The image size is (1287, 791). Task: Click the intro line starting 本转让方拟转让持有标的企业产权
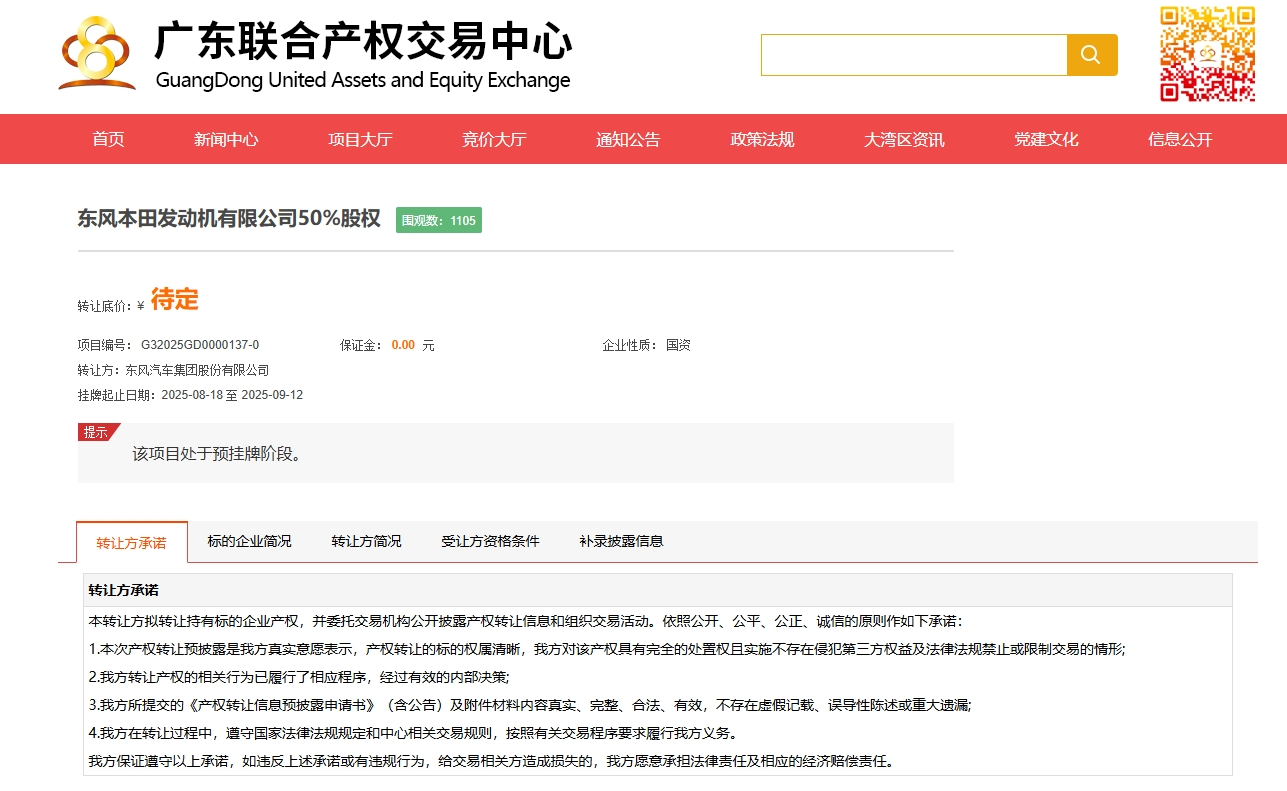click(526, 621)
